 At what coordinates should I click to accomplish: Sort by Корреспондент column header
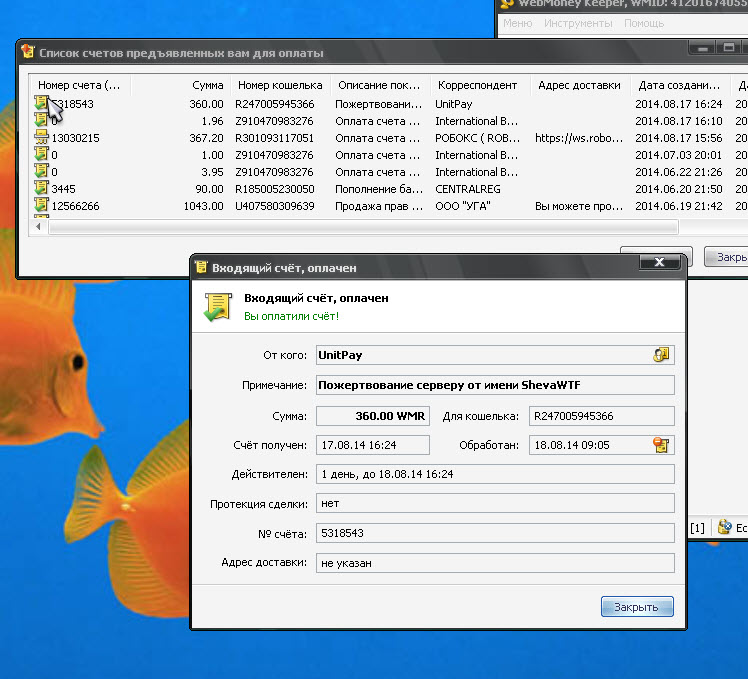pos(480,85)
